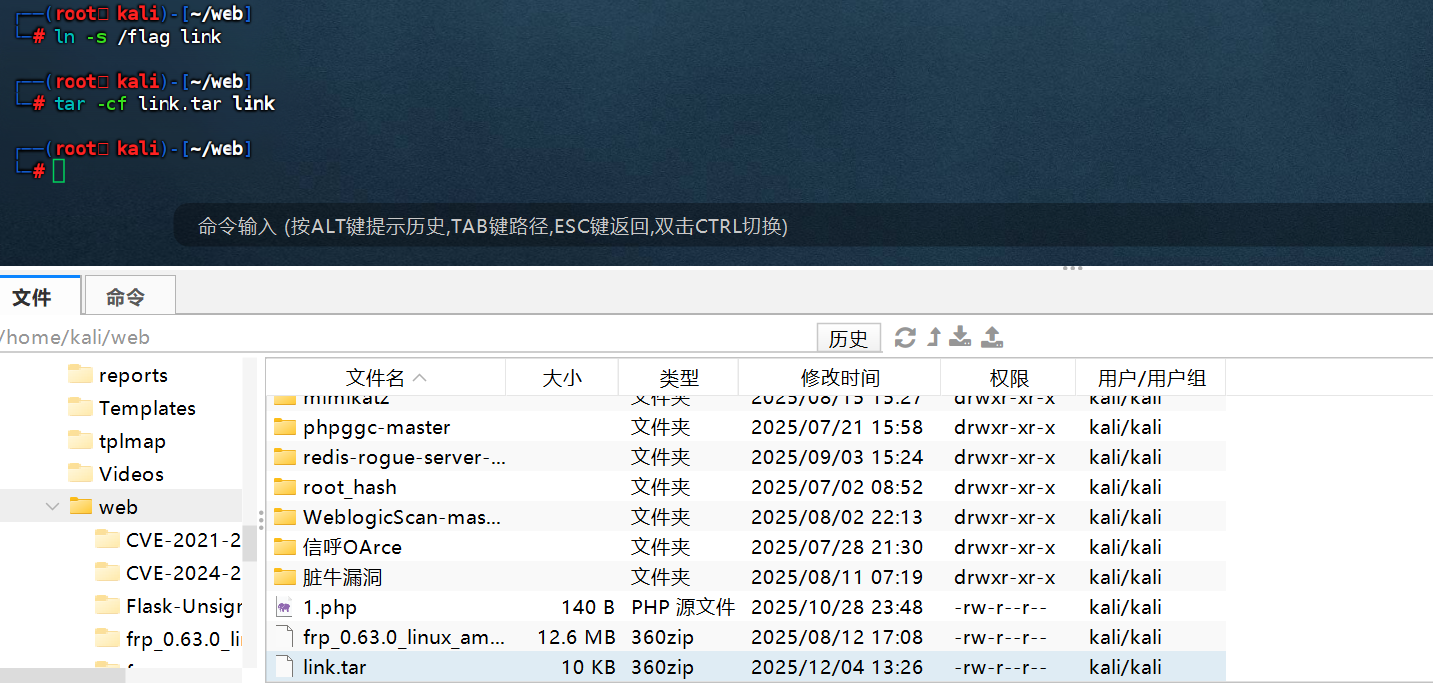Click the upload file icon in toolbar

tap(991, 337)
